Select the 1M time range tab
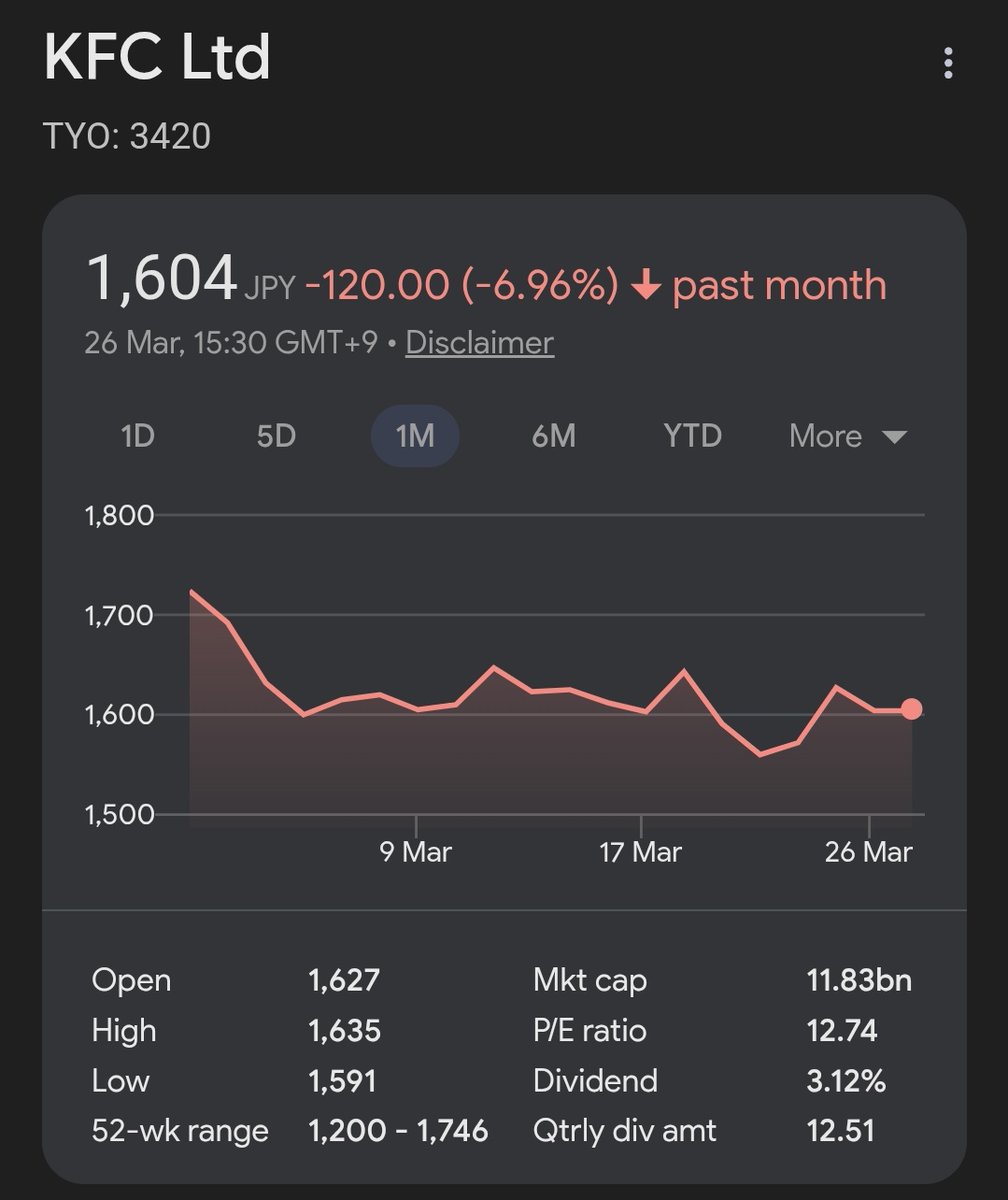The image size is (1008, 1200). (x=415, y=437)
